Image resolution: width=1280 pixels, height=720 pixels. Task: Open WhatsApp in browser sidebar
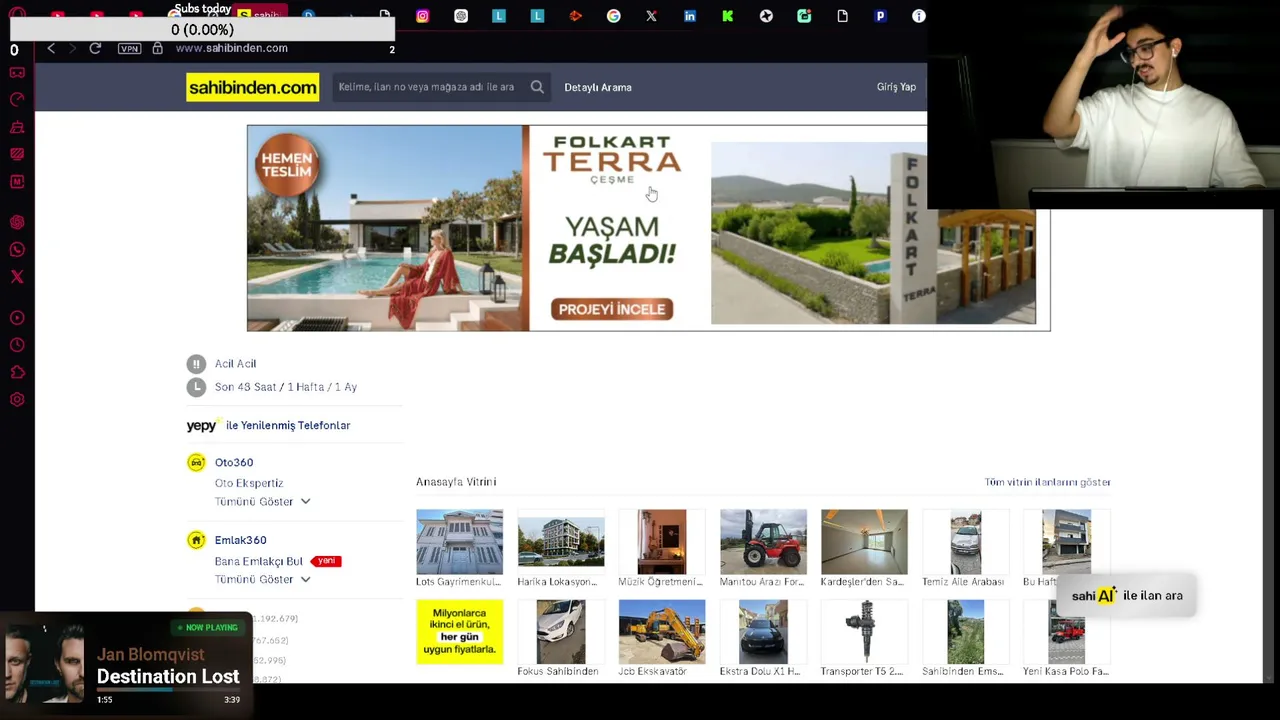[x=17, y=249]
